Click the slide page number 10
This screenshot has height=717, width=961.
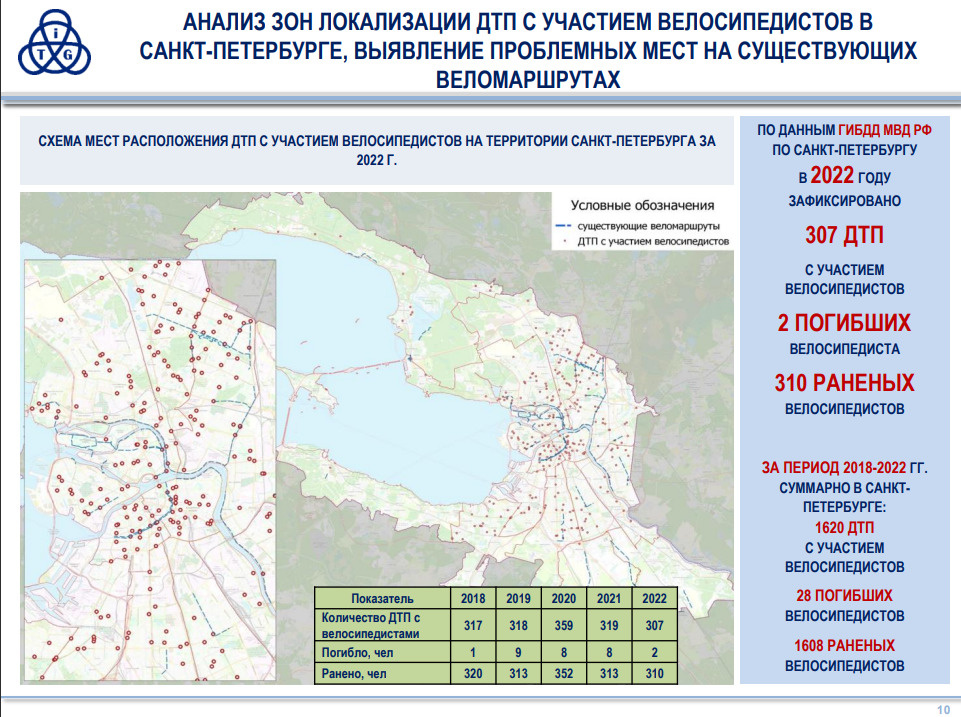tap(942, 709)
